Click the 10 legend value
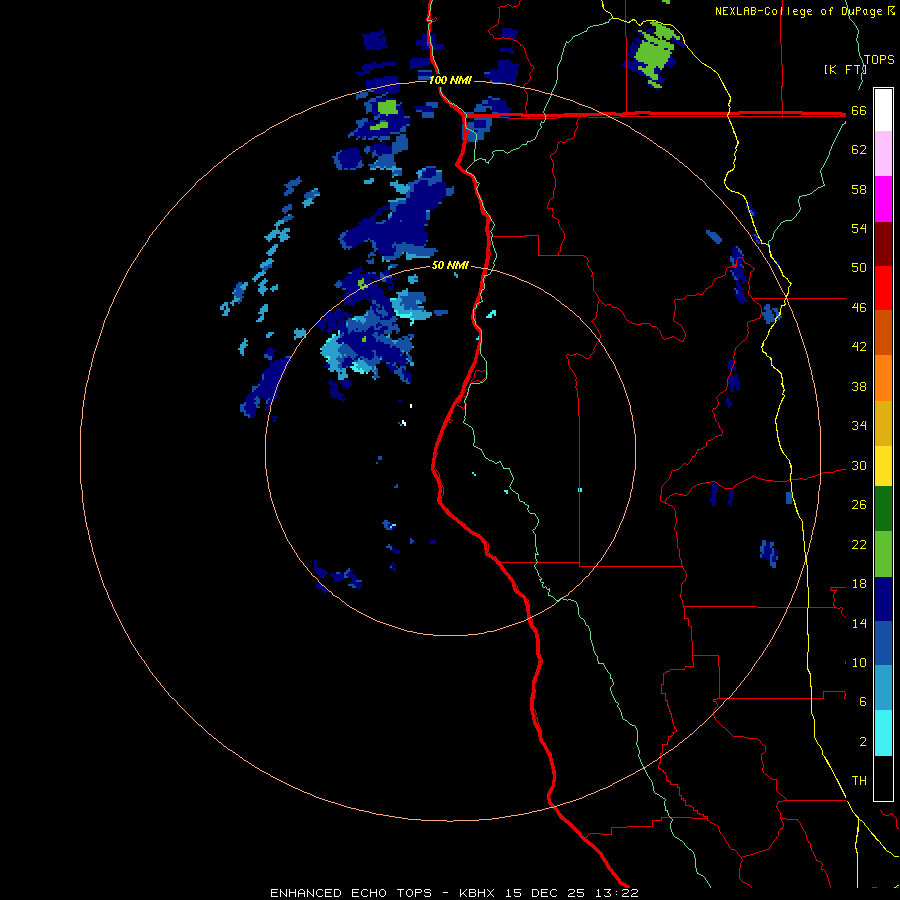 point(859,662)
